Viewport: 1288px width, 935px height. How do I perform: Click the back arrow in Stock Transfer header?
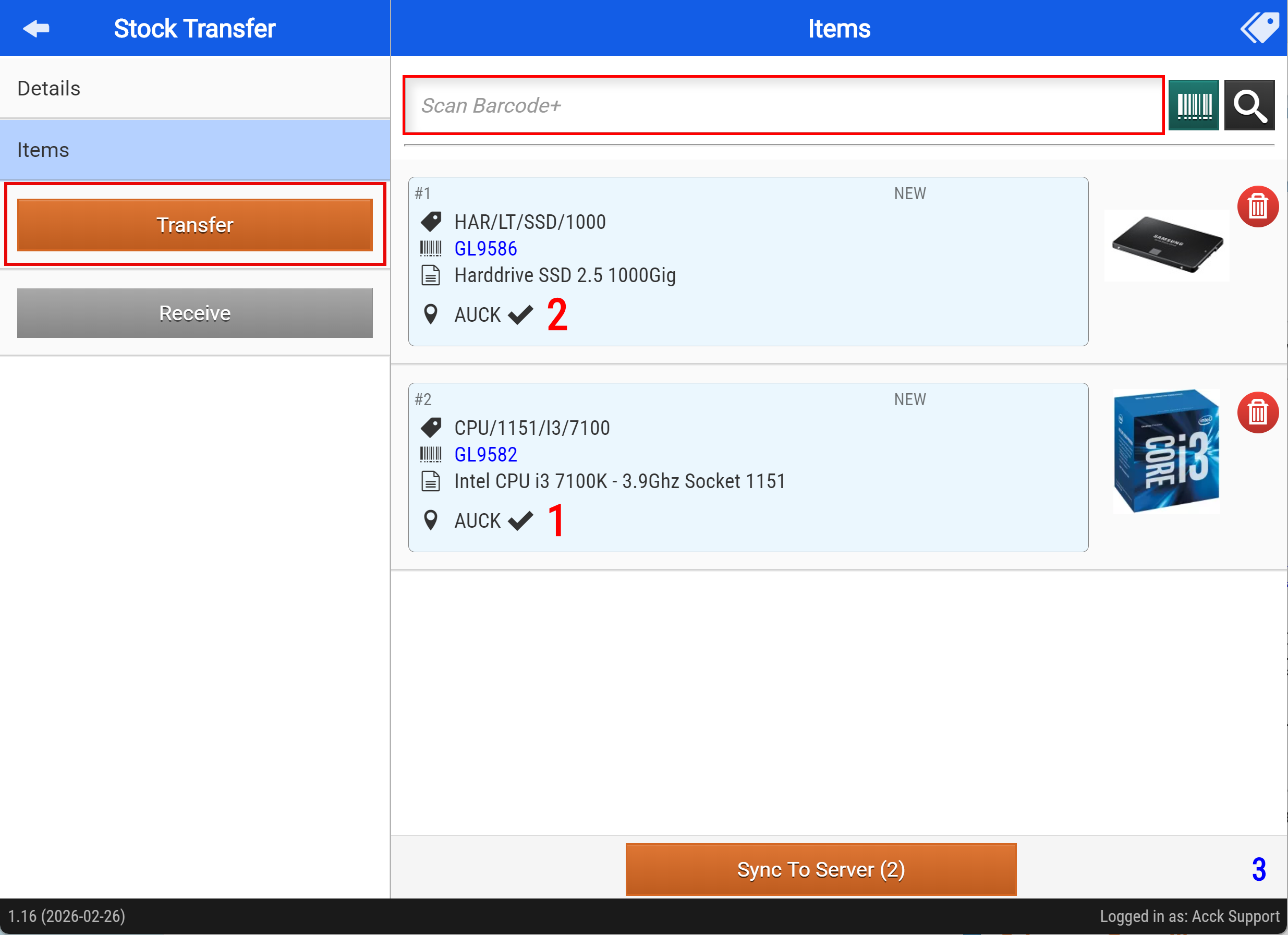37,28
